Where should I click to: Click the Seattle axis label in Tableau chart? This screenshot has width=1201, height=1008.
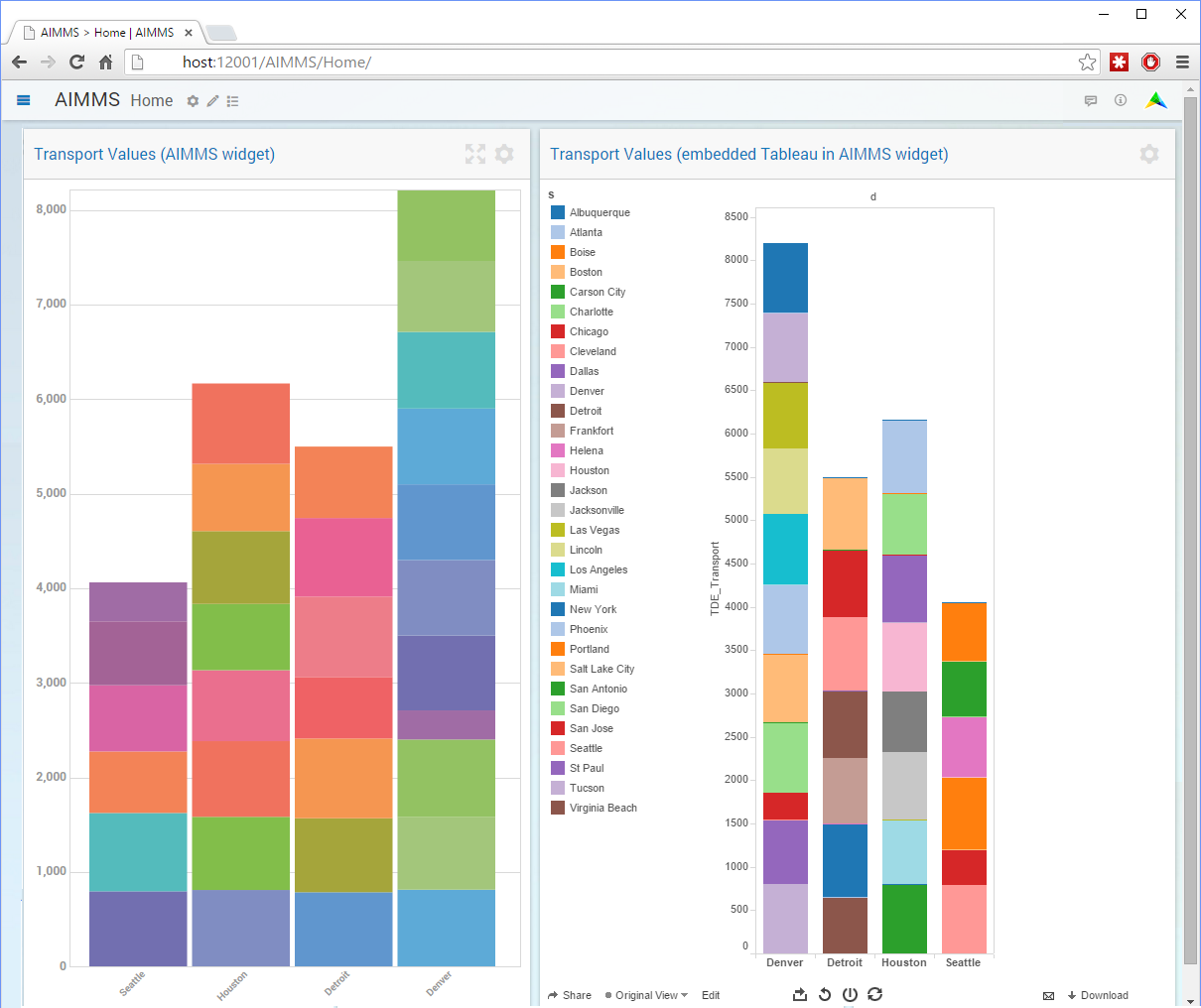(963, 962)
